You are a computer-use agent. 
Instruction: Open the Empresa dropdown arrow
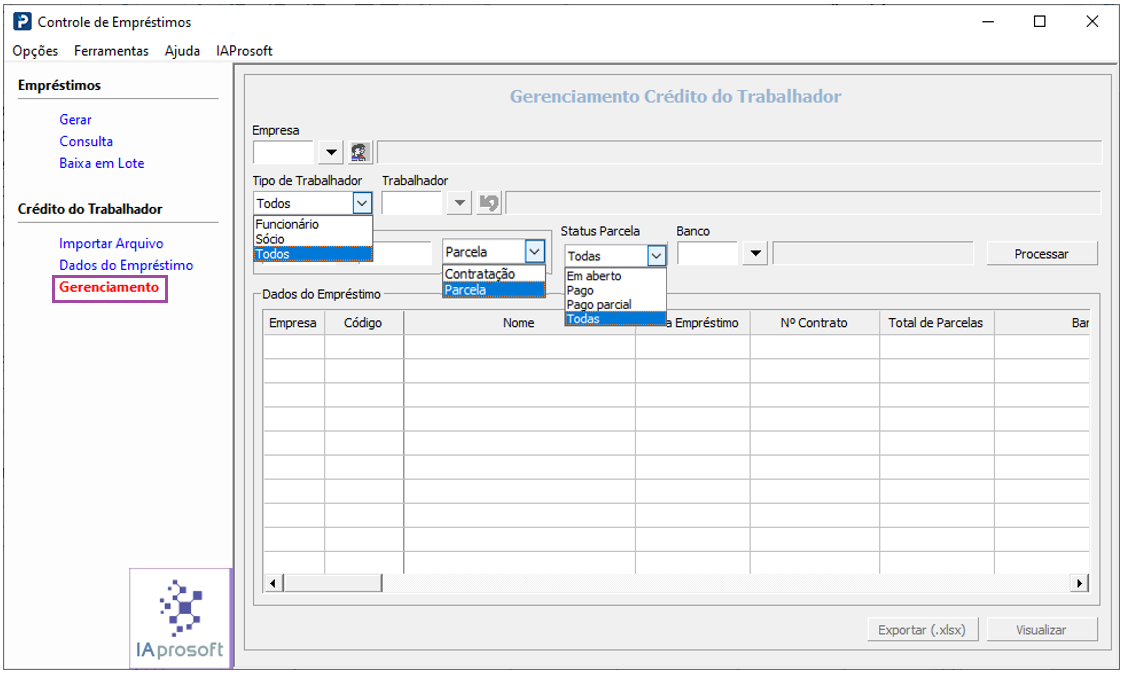click(x=331, y=152)
